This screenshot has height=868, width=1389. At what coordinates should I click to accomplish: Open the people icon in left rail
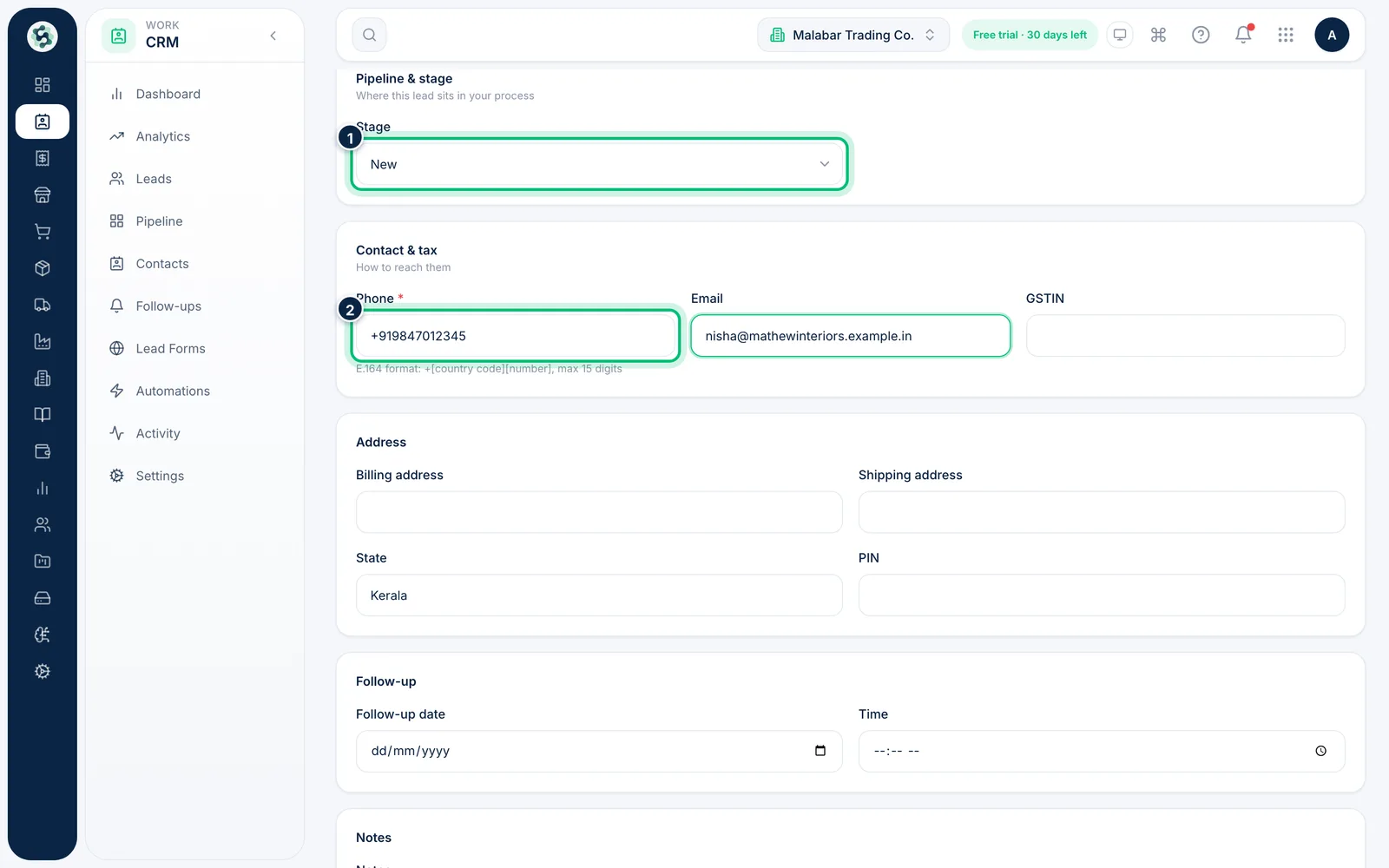pyautogui.click(x=43, y=524)
